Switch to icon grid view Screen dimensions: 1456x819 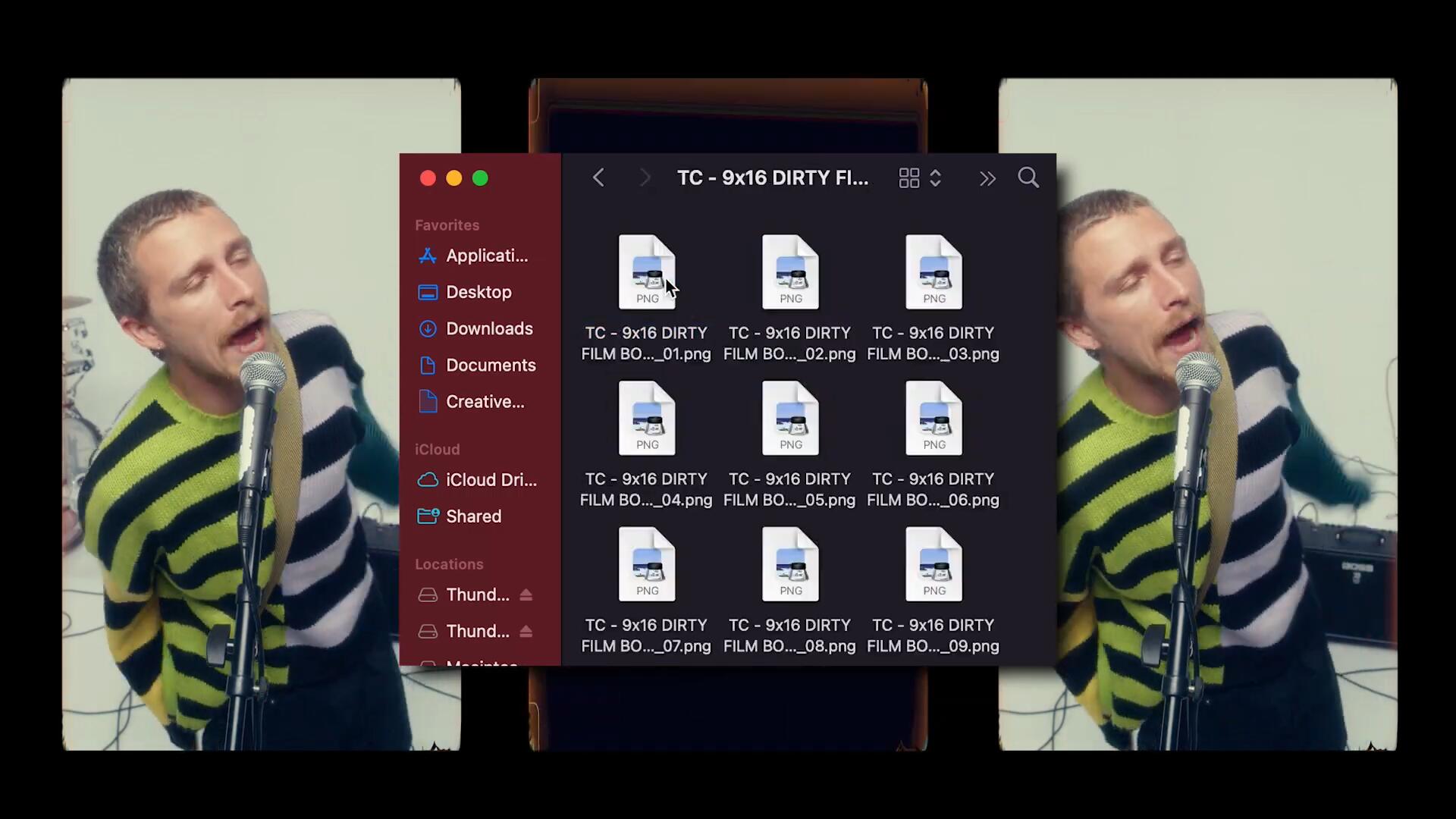[x=908, y=177]
